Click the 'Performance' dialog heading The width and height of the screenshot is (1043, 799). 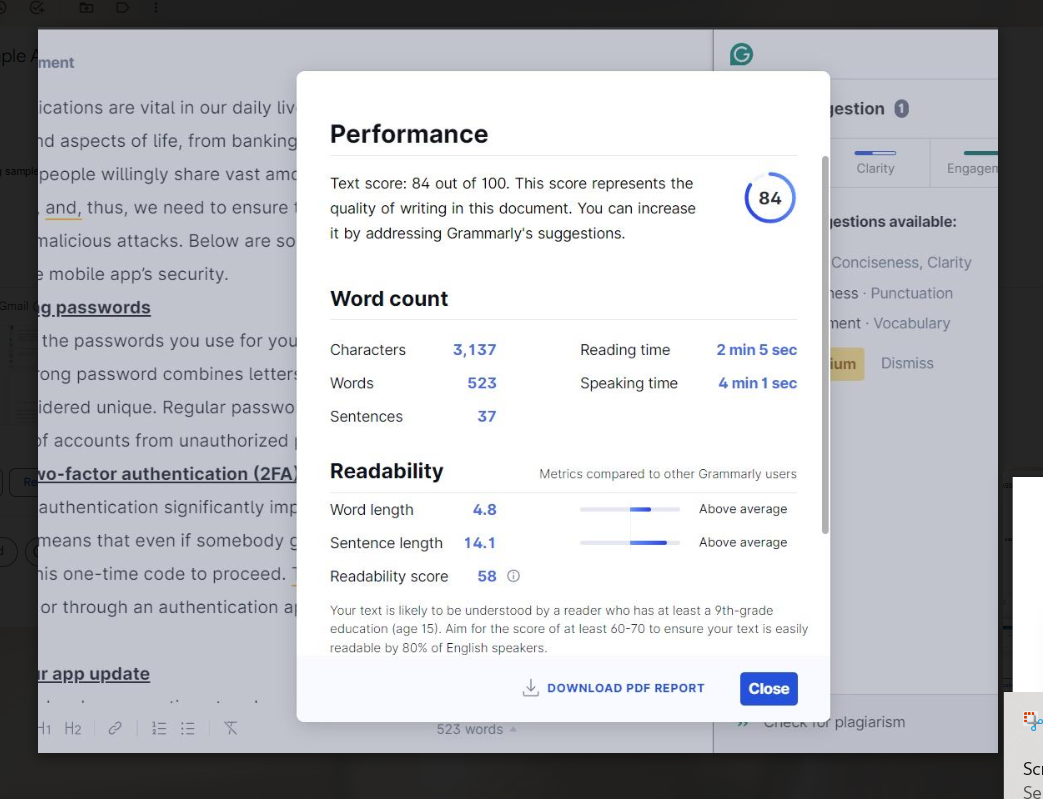click(409, 134)
